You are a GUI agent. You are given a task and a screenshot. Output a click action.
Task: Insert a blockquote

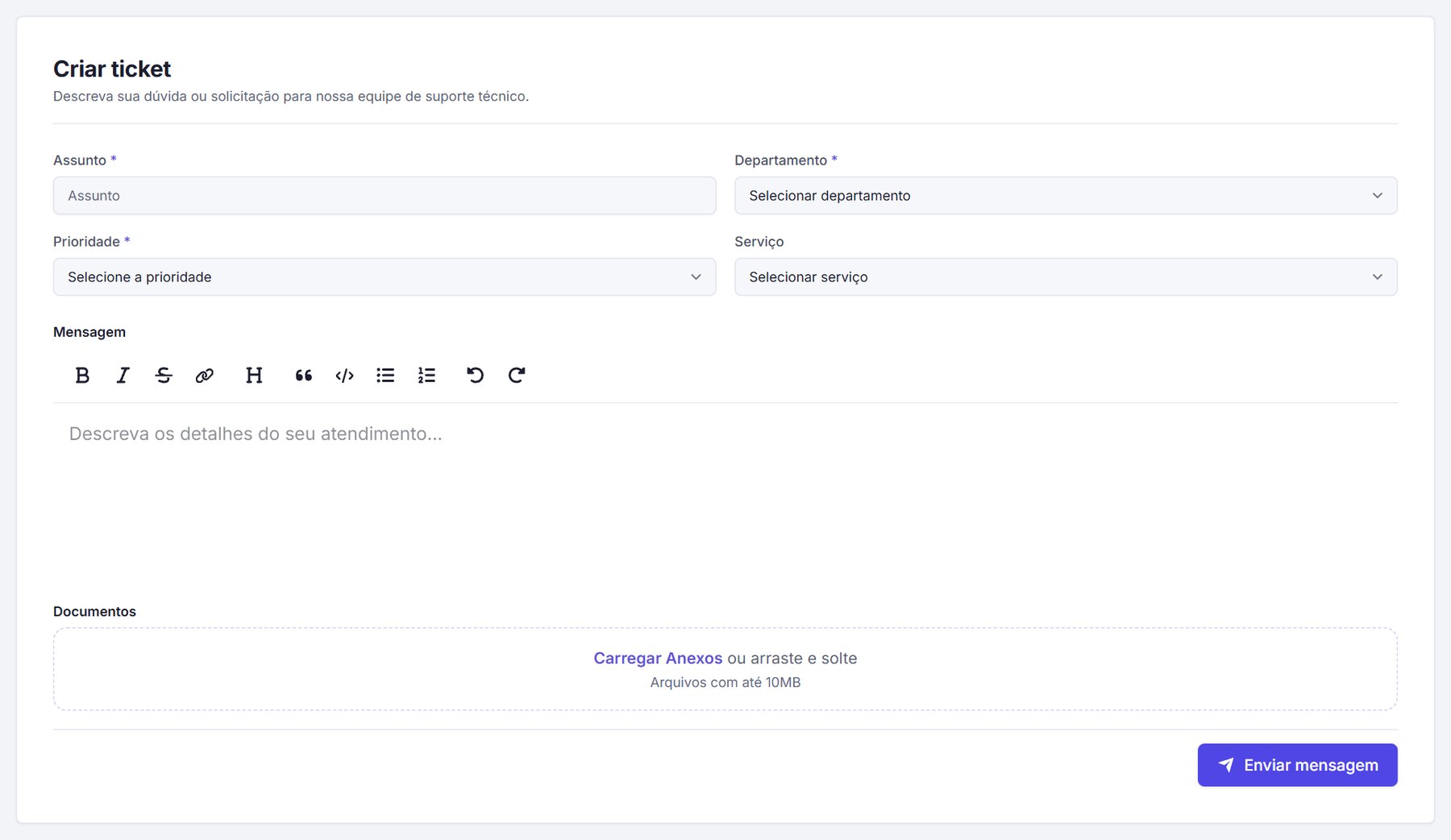[x=304, y=375]
